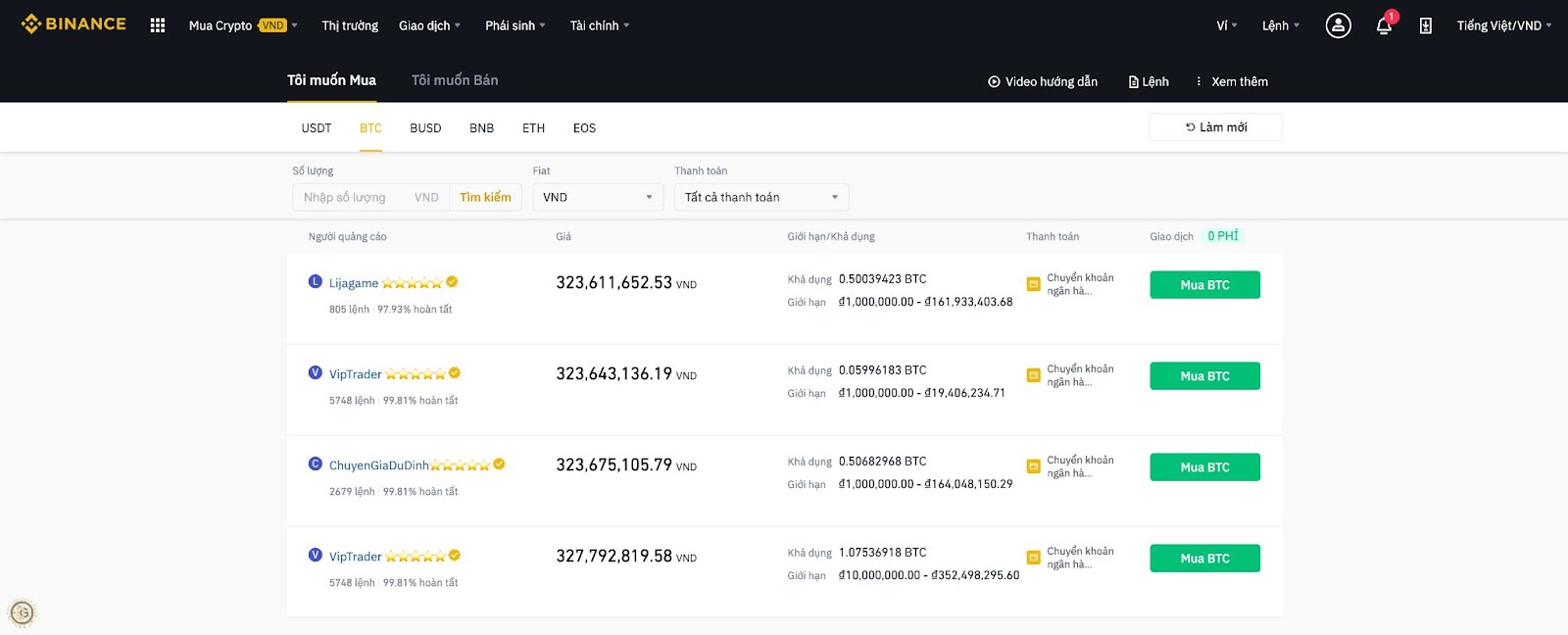Click the download app icon
Screen dimensions: 1568x635
point(1426,25)
